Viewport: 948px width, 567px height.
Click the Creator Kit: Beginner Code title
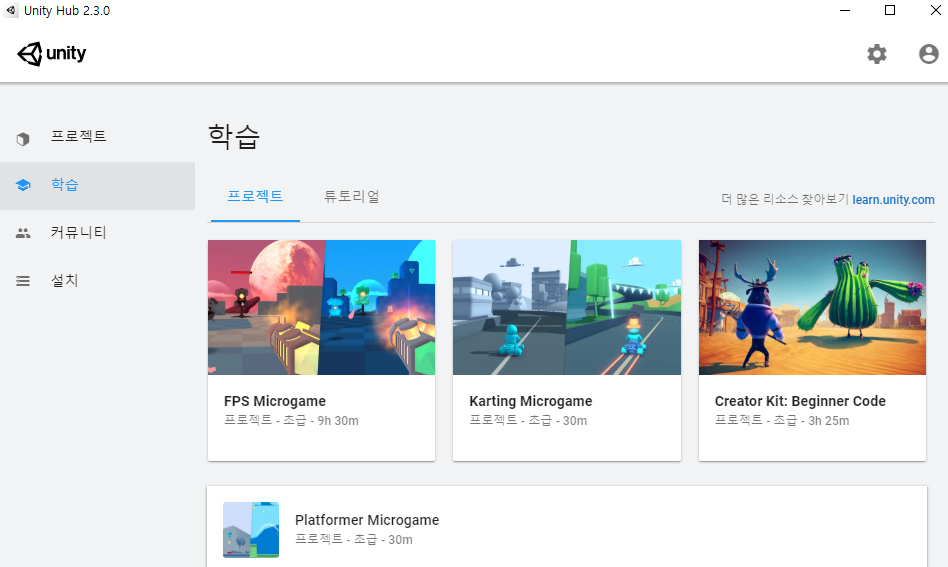pos(800,401)
